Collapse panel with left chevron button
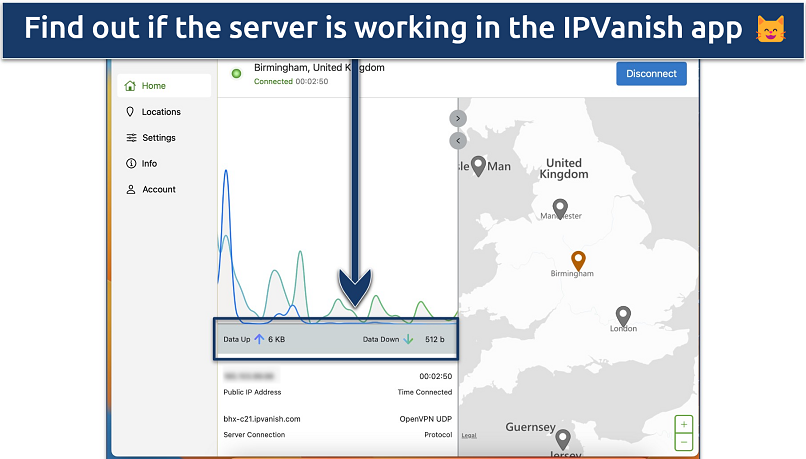Viewport: 806px width, 459px height. pos(458,141)
